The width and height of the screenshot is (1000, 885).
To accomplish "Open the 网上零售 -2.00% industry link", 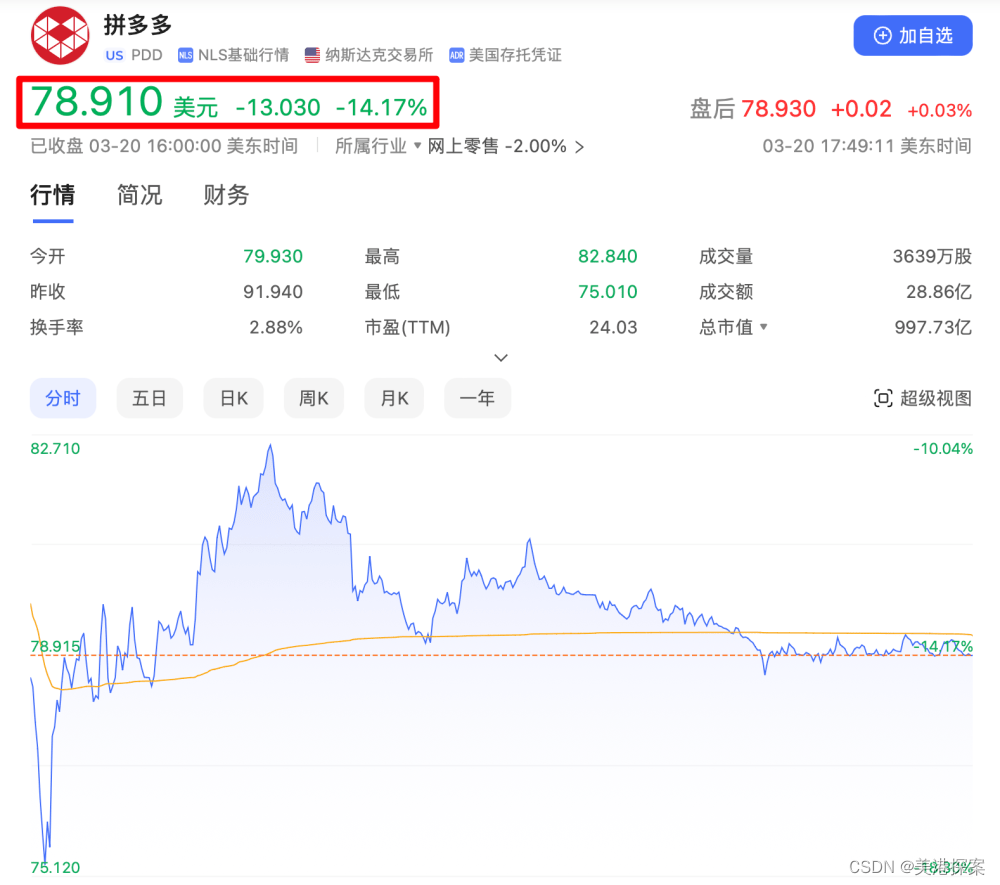I will (x=505, y=147).
